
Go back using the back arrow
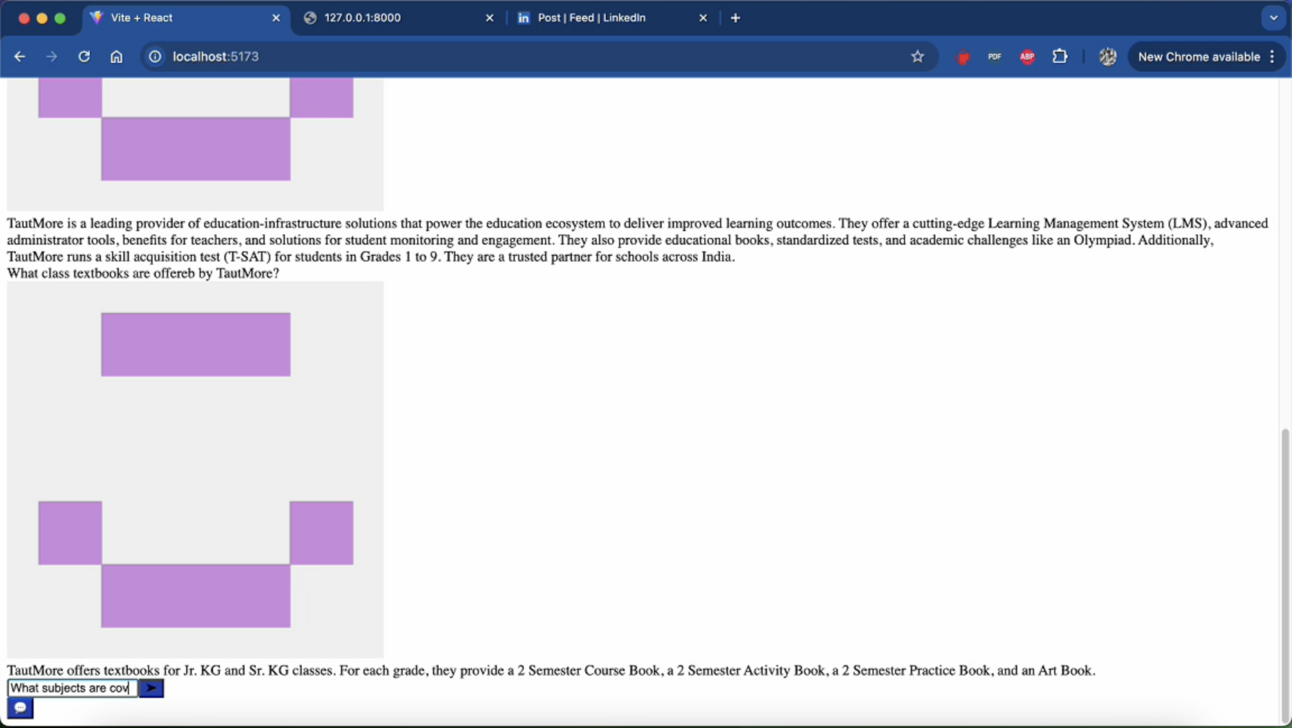click(x=20, y=57)
